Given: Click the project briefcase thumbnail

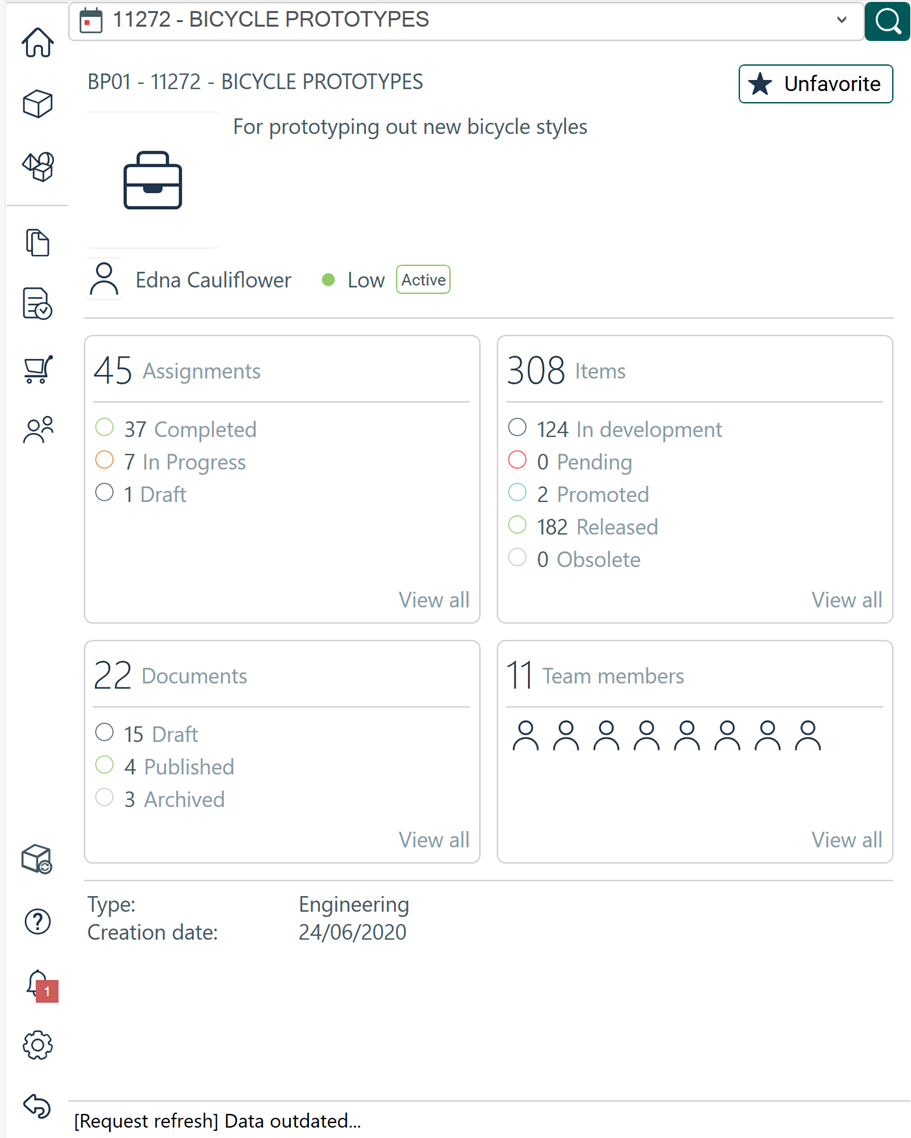Looking at the screenshot, I should click(x=153, y=181).
